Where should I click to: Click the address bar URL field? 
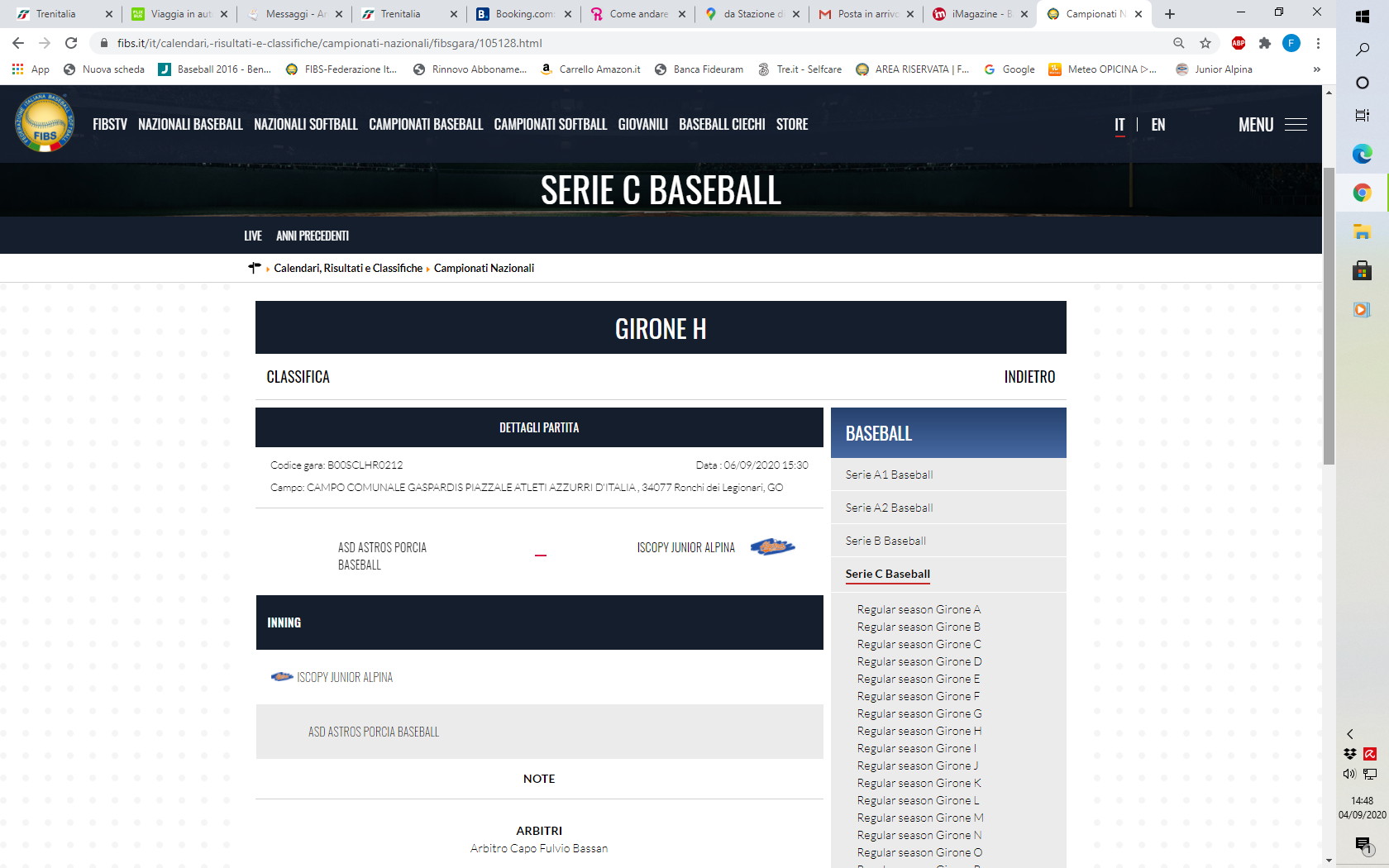pyautogui.click(x=628, y=43)
